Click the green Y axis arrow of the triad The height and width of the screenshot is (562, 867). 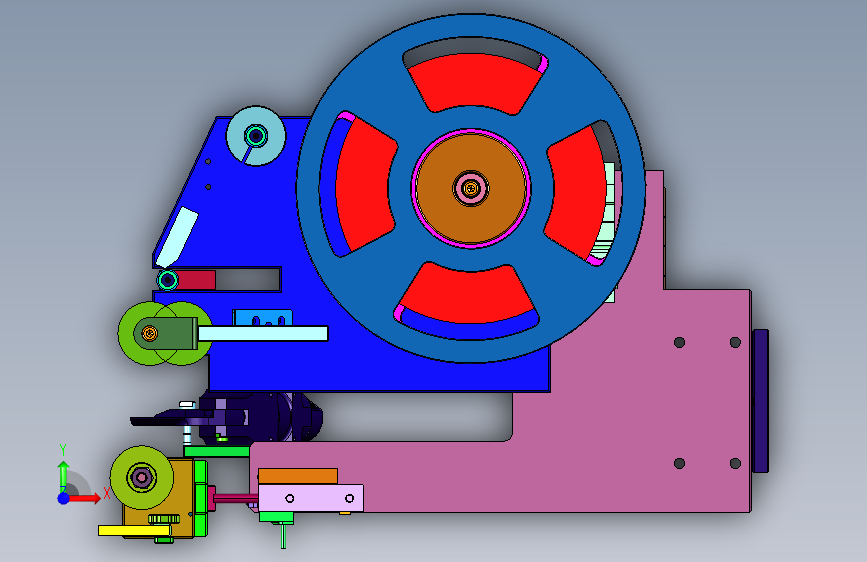coord(64,475)
